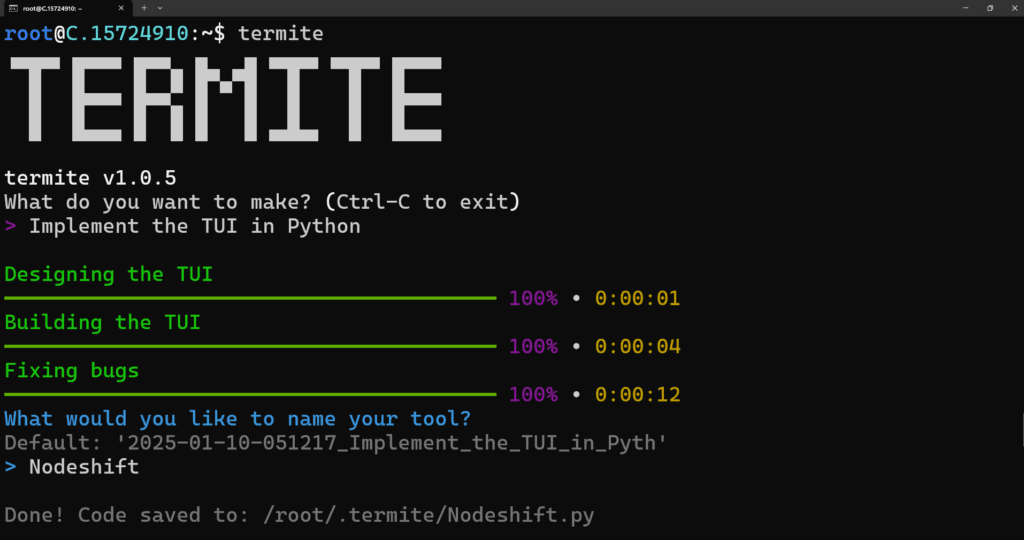Screen dimensions: 1024x540
Task: Click the terminal icon in the tab
Action: 13,8
